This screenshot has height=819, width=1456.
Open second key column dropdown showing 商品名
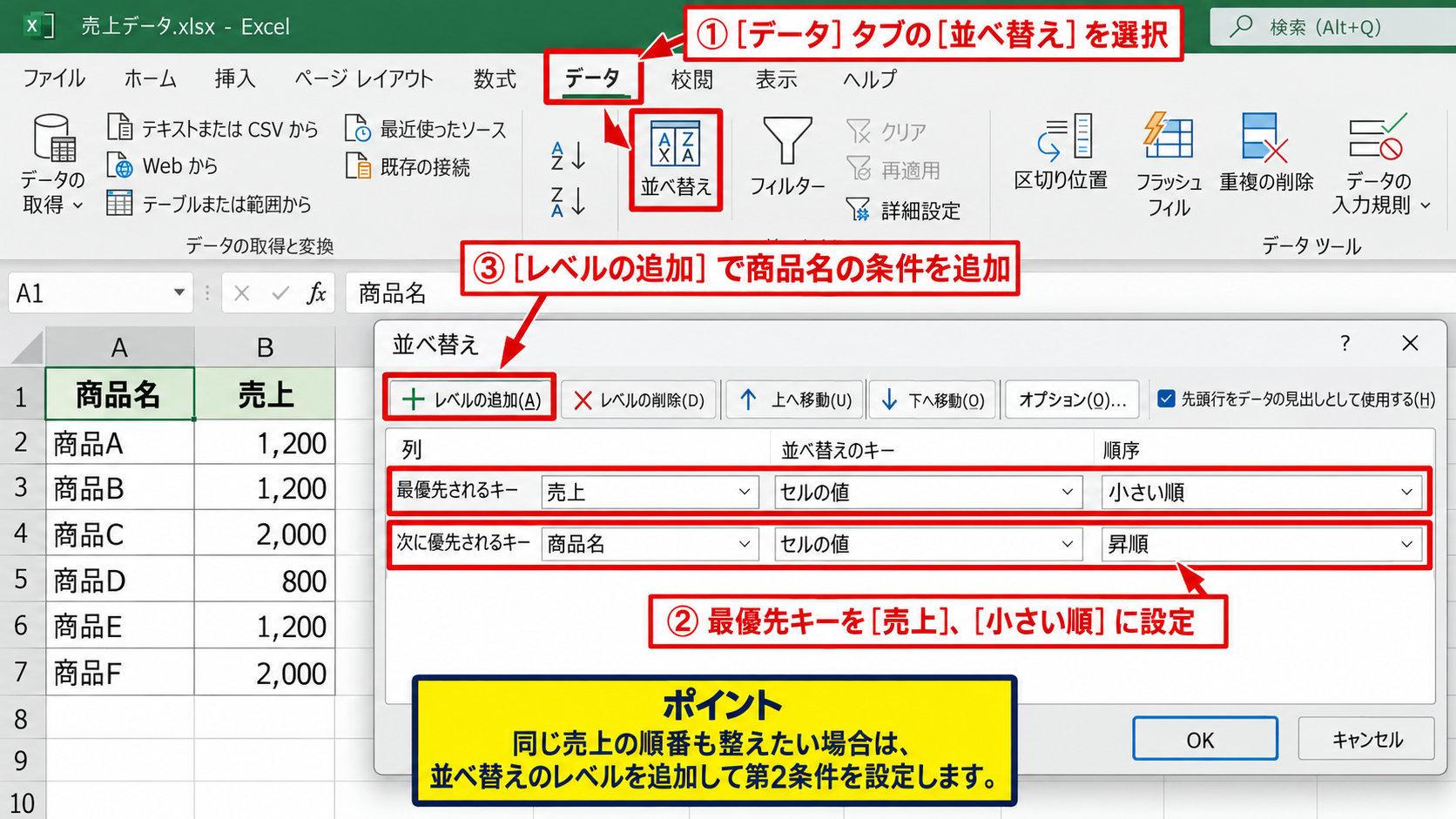[x=650, y=544]
